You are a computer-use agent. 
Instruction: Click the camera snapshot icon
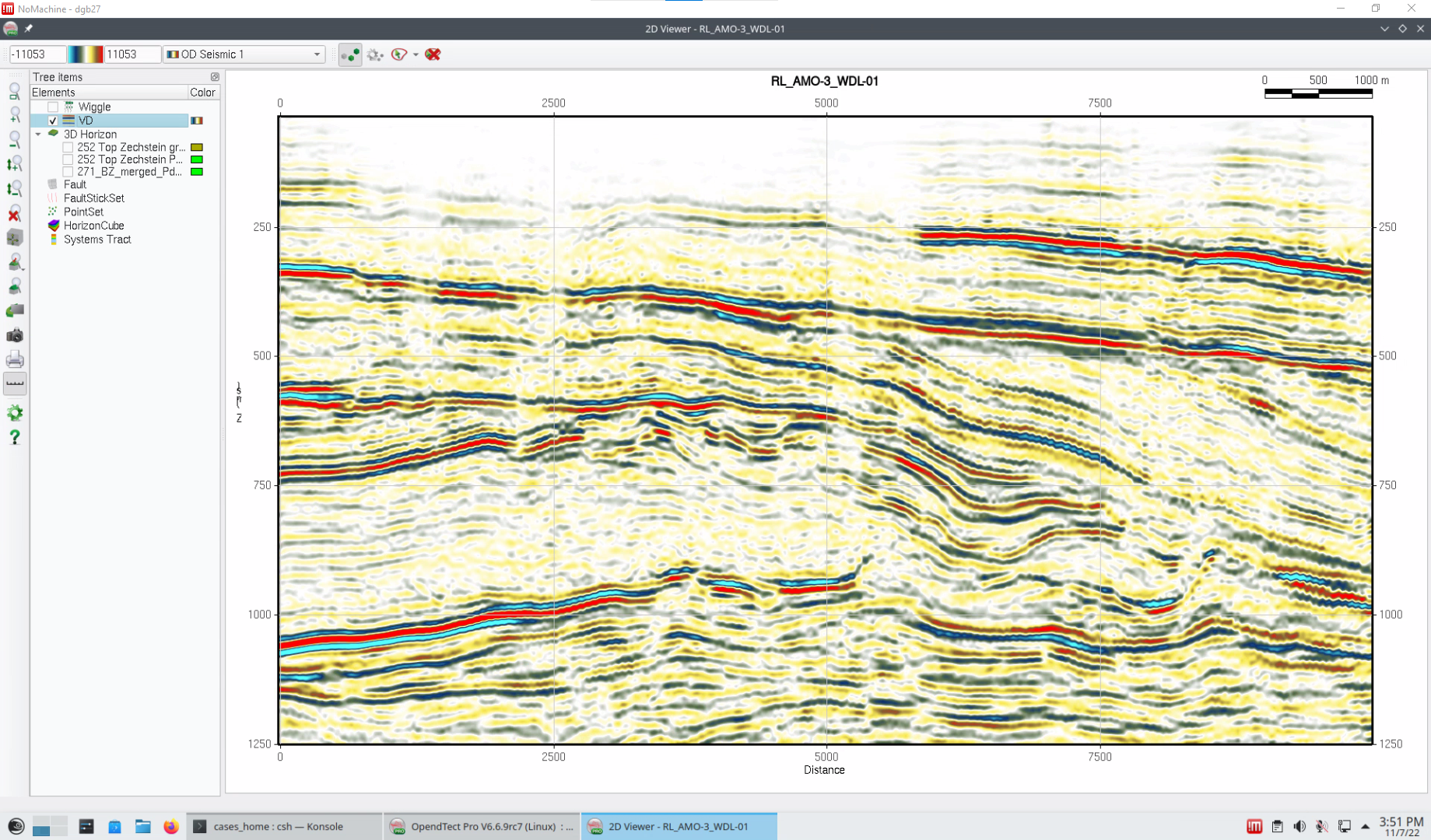[x=14, y=335]
